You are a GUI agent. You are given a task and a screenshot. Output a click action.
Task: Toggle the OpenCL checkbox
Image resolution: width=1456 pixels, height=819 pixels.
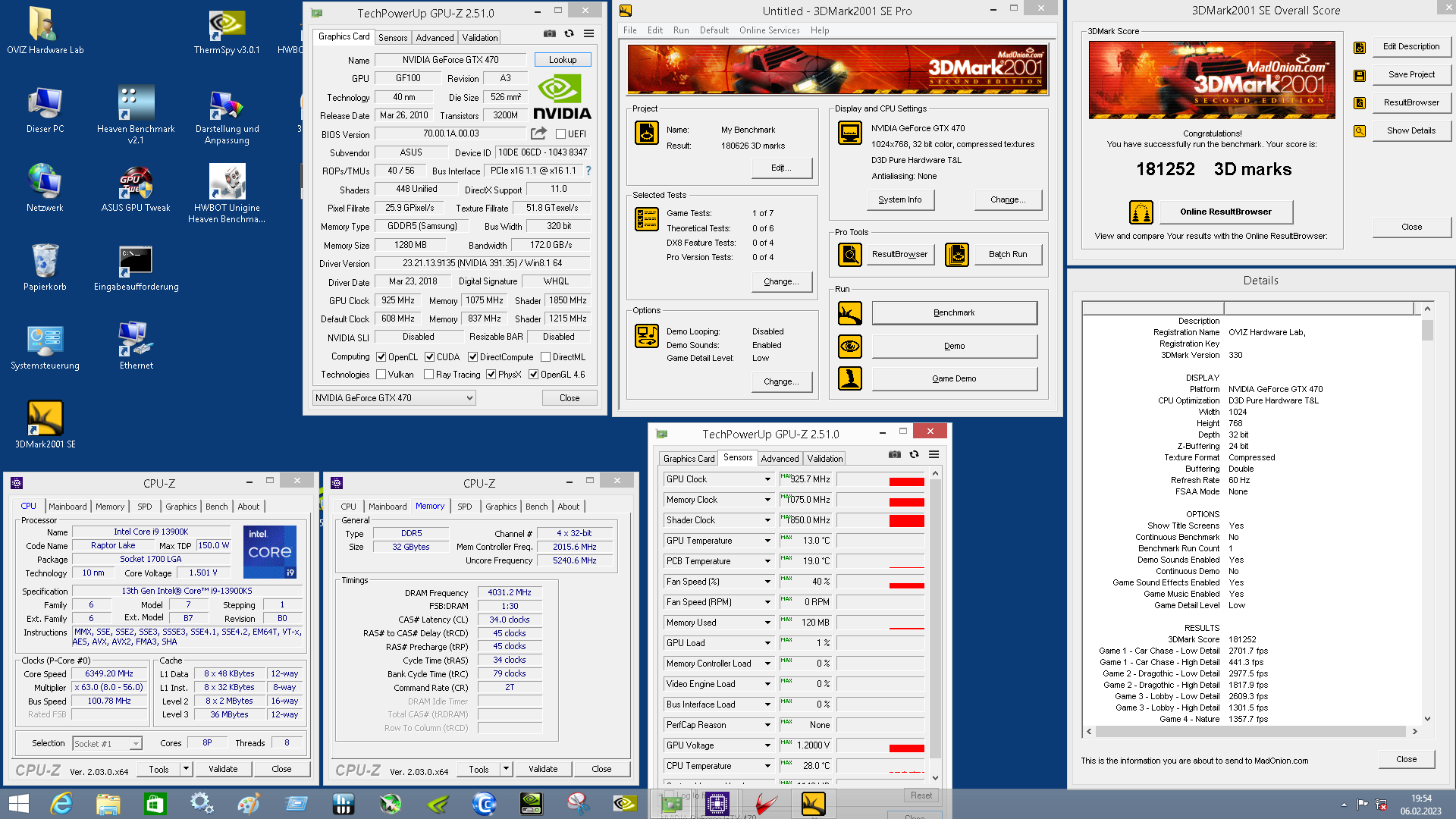point(381,357)
